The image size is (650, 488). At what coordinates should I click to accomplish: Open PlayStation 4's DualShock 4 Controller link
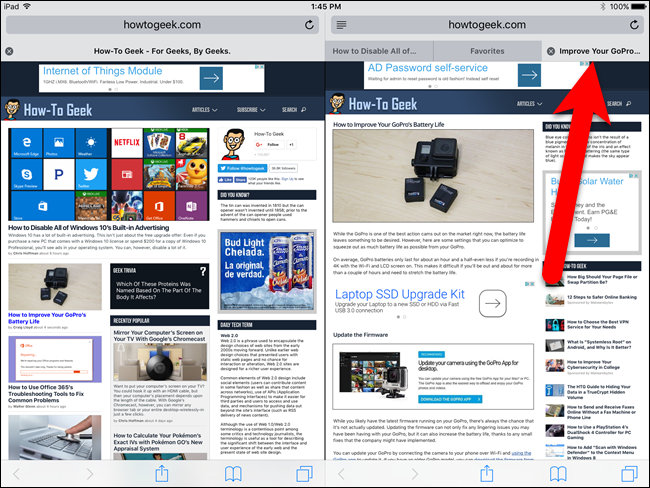(x=599, y=432)
